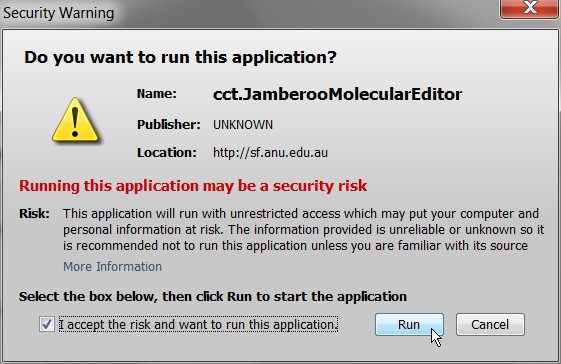This screenshot has width=561, height=364.
Task: Select the cct.JamberooMolecularEditor application name
Action: click(x=337, y=94)
